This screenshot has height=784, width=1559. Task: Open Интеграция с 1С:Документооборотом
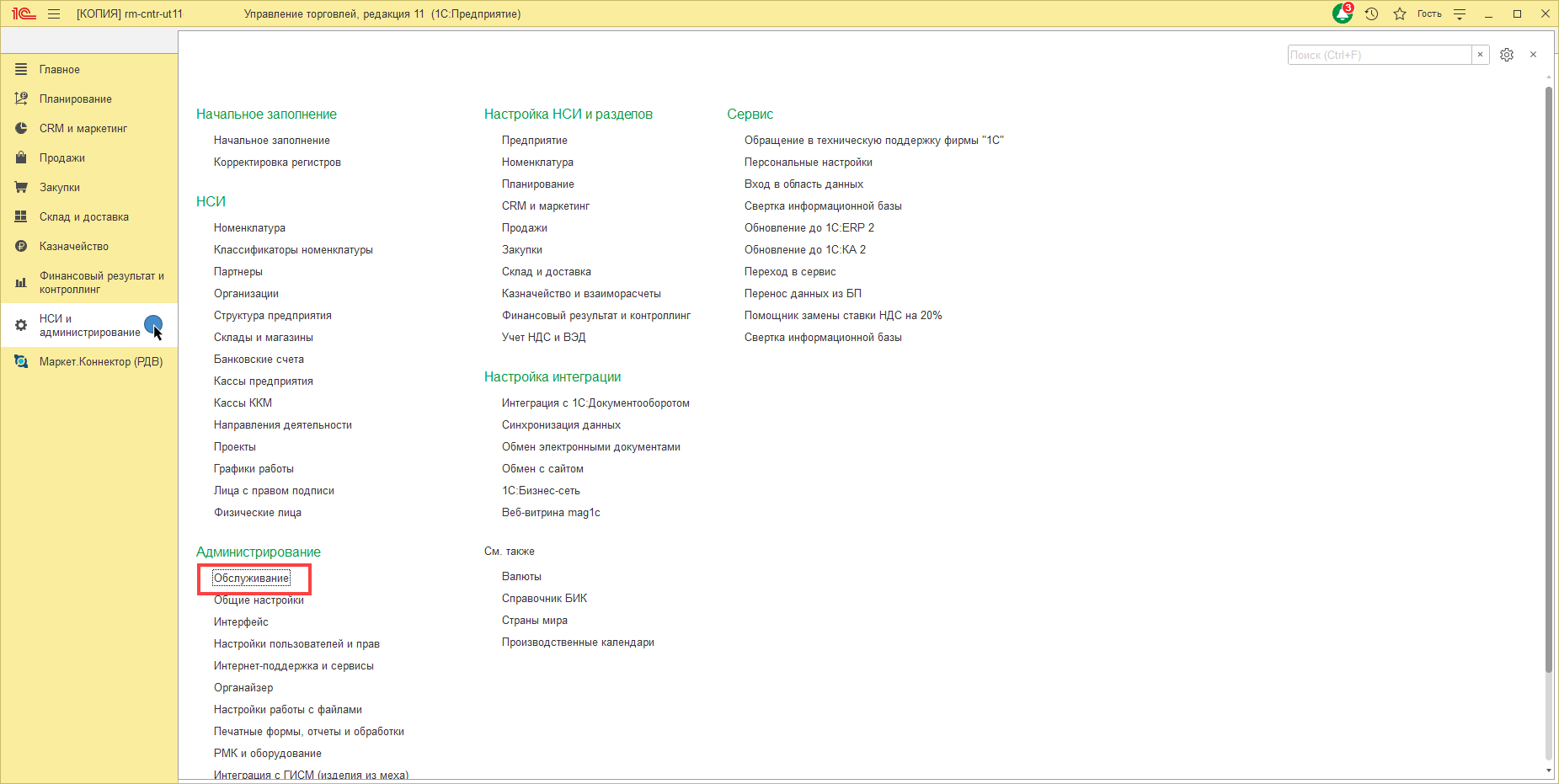click(x=595, y=403)
